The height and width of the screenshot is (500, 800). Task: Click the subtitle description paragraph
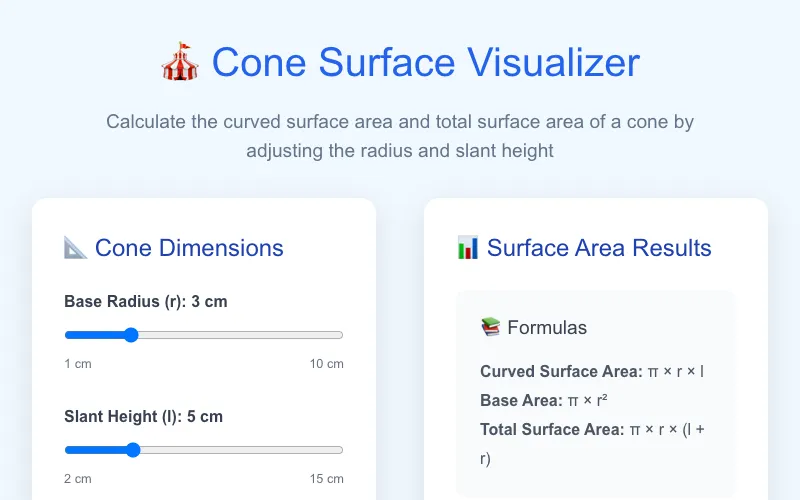pyautogui.click(x=400, y=136)
